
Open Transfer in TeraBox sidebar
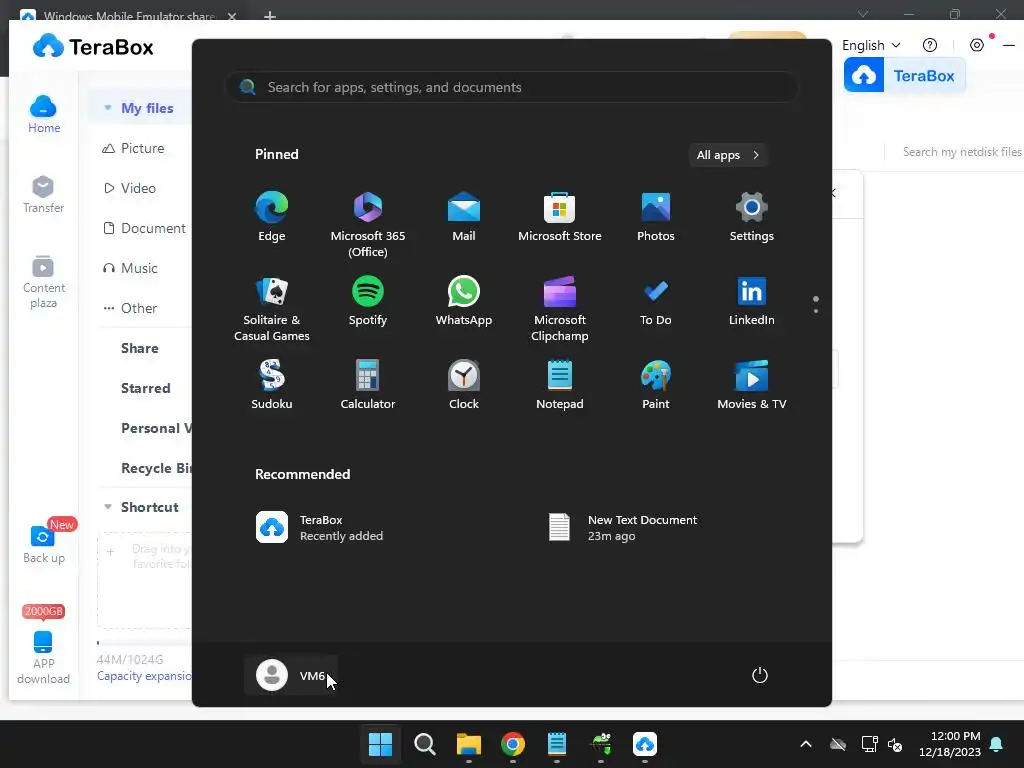coord(44,195)
